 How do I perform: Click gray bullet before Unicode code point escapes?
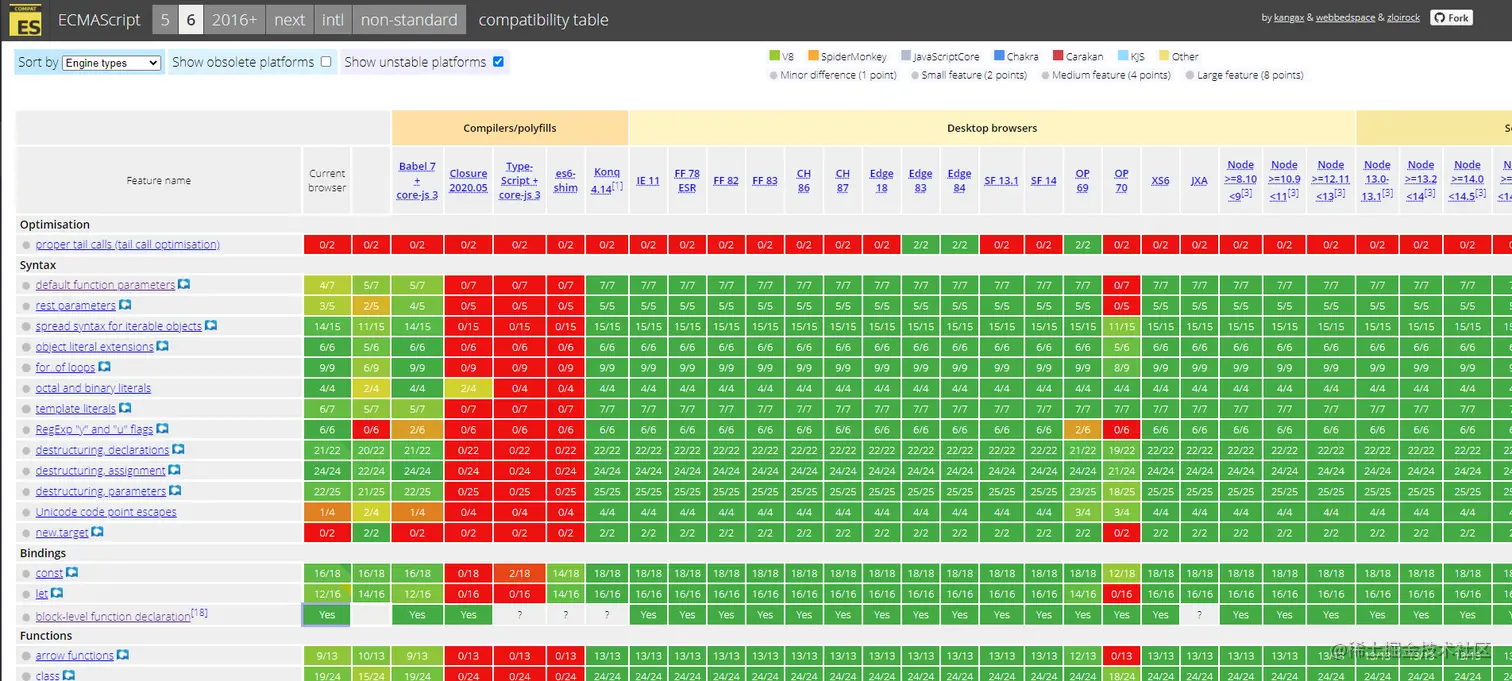click(x=27, y=512)
